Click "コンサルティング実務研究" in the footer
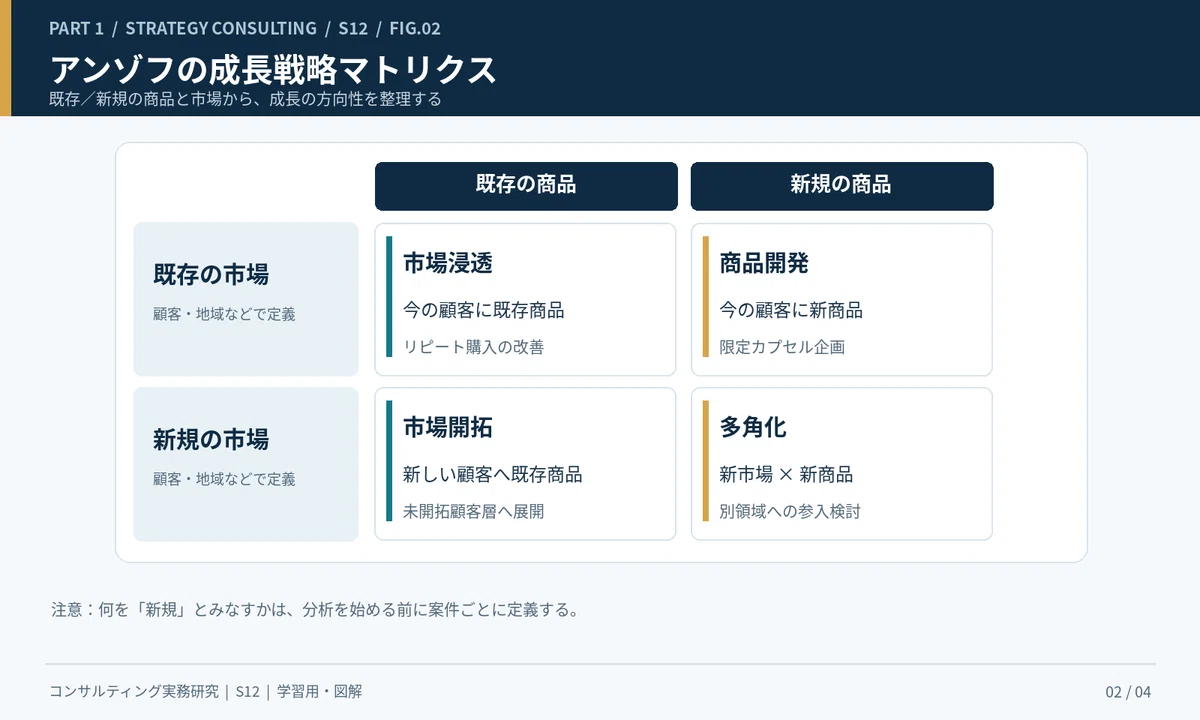Viewport: 1200px width, 720px height. (x=134, y=692)
